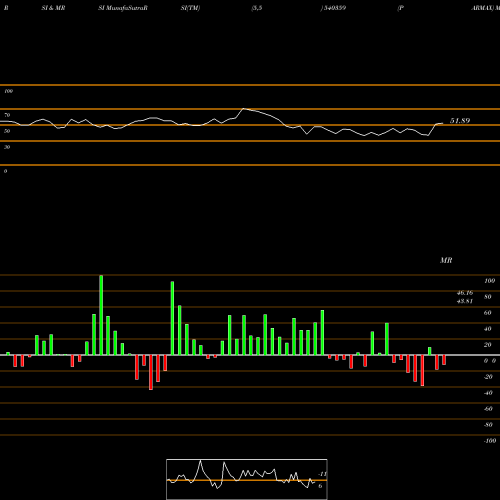Click the 20 label on the MR scale

coord(488,345)
